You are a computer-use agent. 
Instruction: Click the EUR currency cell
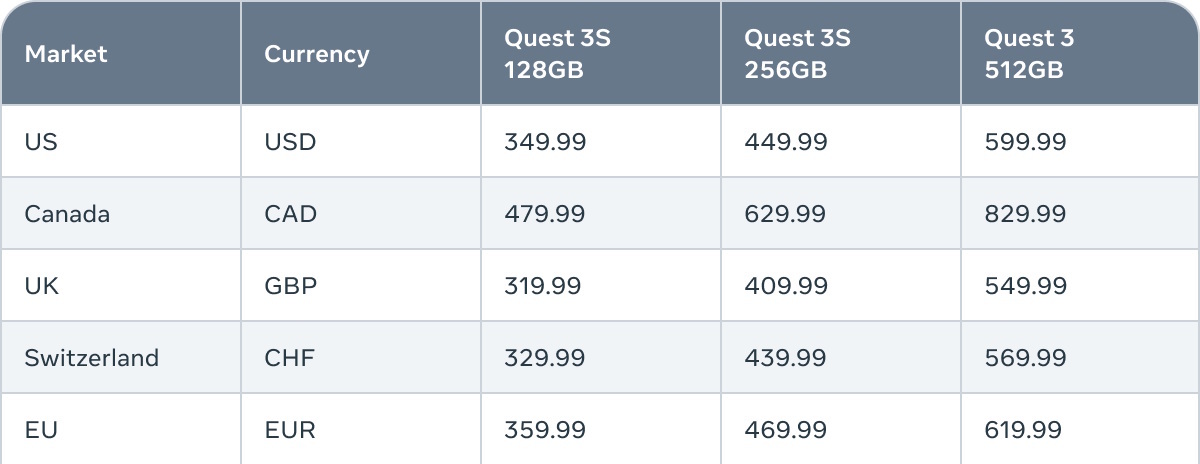[290, 430]
